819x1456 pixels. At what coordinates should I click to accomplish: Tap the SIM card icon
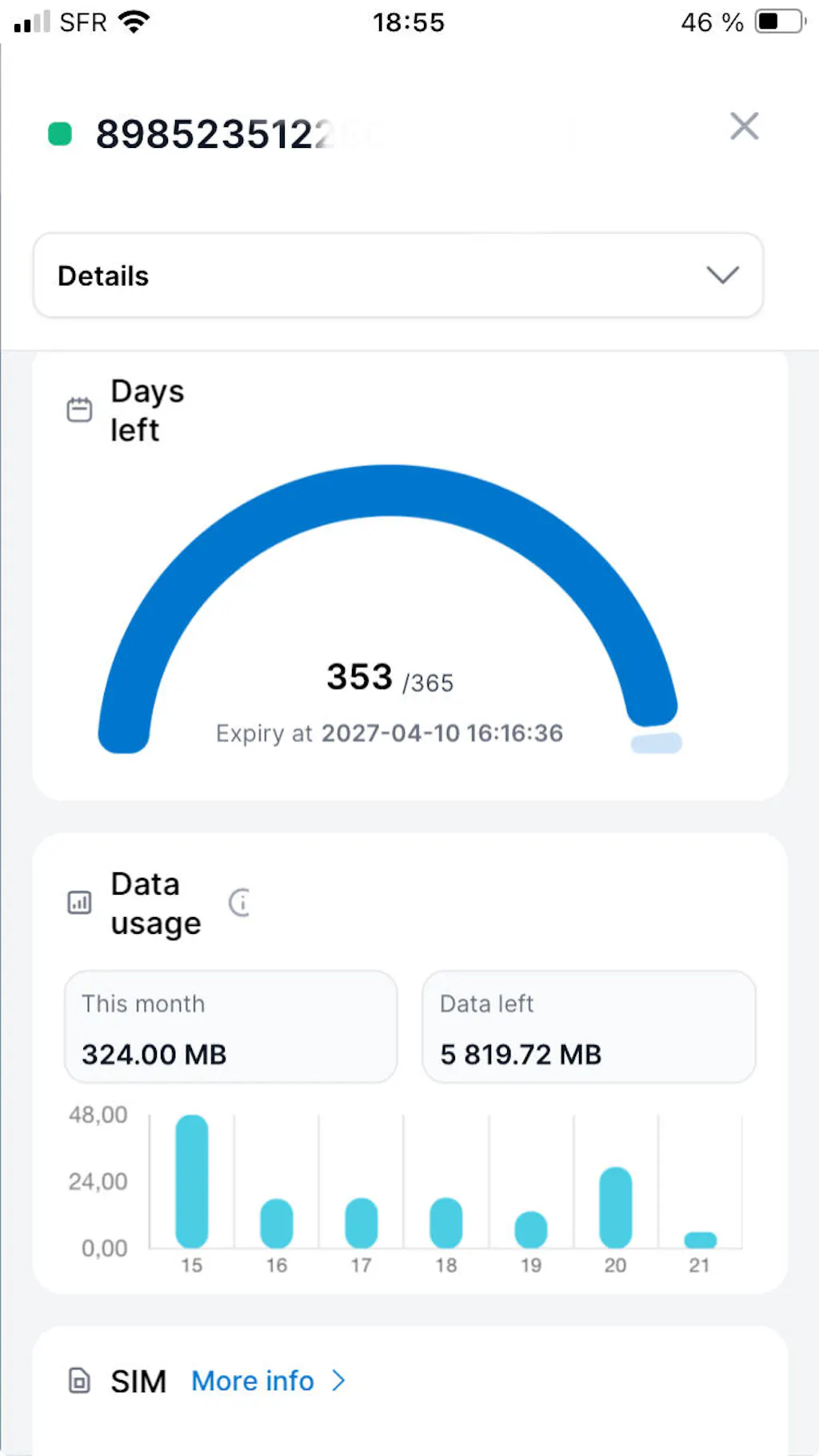(x=79, y=1381)
